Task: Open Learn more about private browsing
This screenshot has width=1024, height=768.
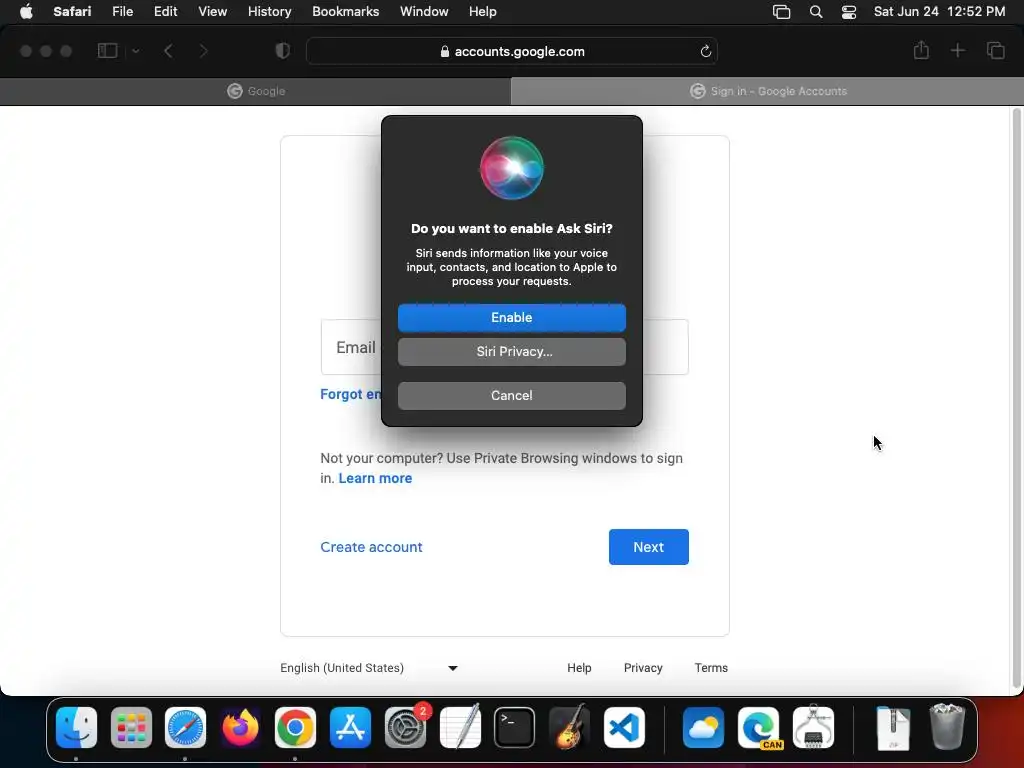Action: (375, 478)
